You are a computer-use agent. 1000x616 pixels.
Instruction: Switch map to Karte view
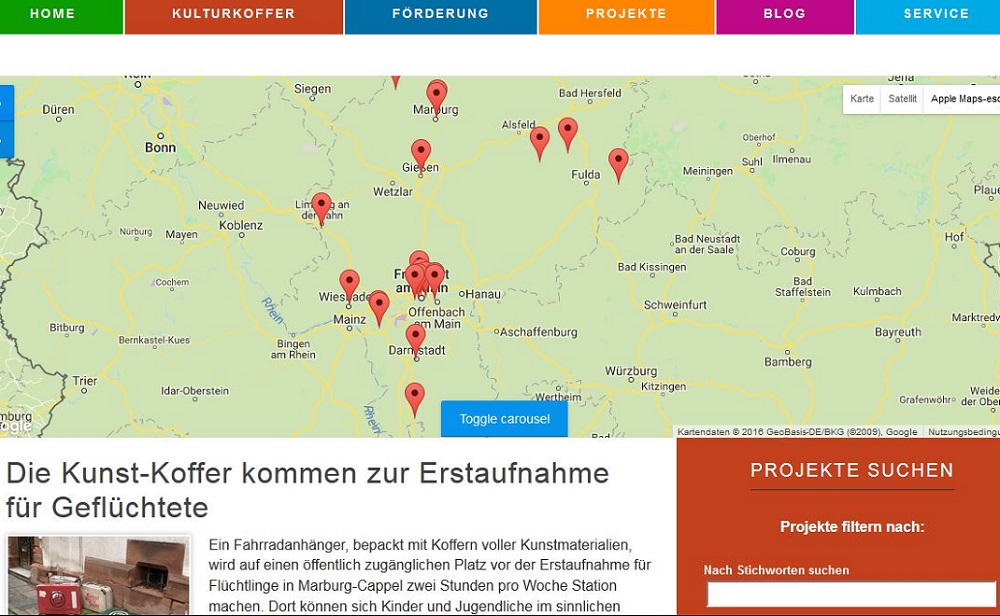862,99
